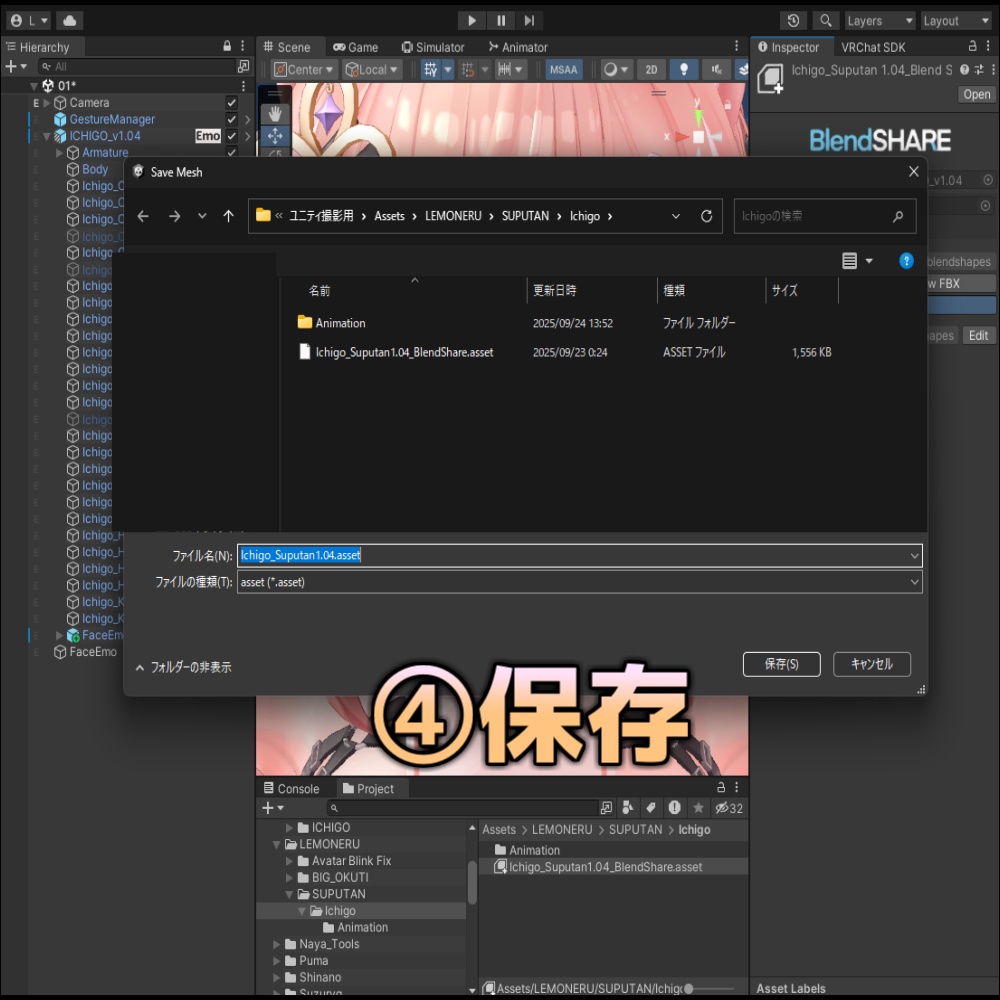This screenshot has height=1000, width=1000.
Task: Click the Play button in Unity toolbar
Action: point(471,20)
